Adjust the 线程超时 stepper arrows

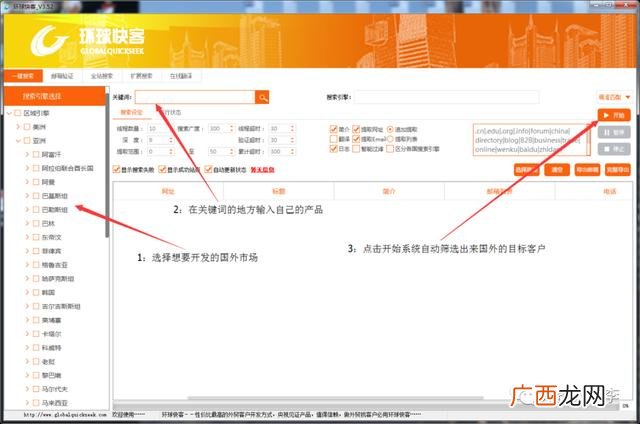292,129
